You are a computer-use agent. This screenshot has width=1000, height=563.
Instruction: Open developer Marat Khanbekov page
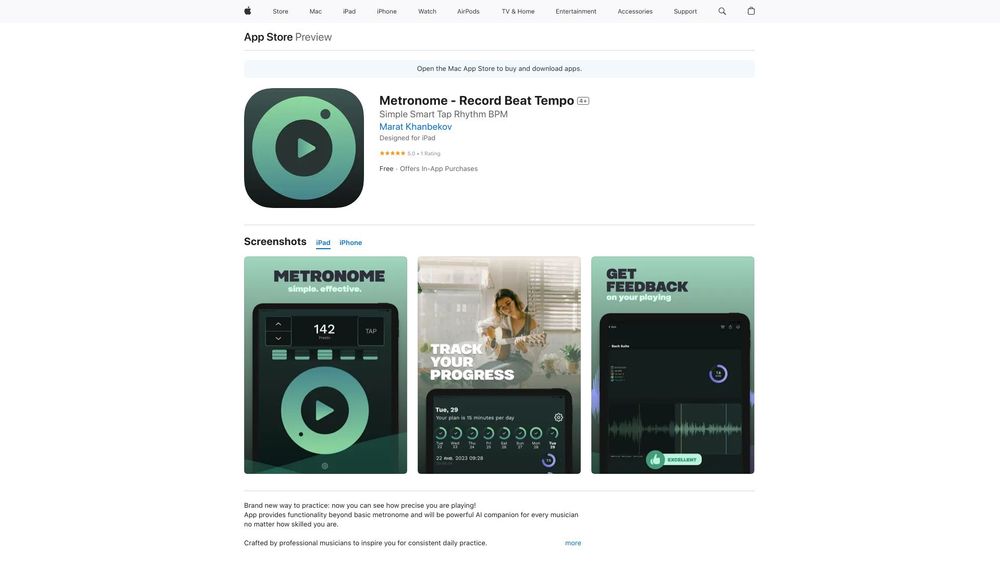coord(415,127)
